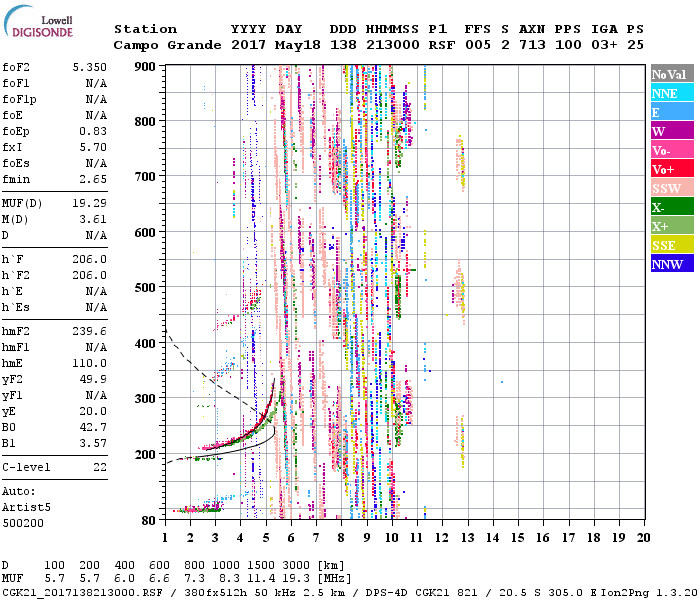Screen dimensions: 700x600
Task: Click the time 213000 in header
Action: (x=392, y=45)
